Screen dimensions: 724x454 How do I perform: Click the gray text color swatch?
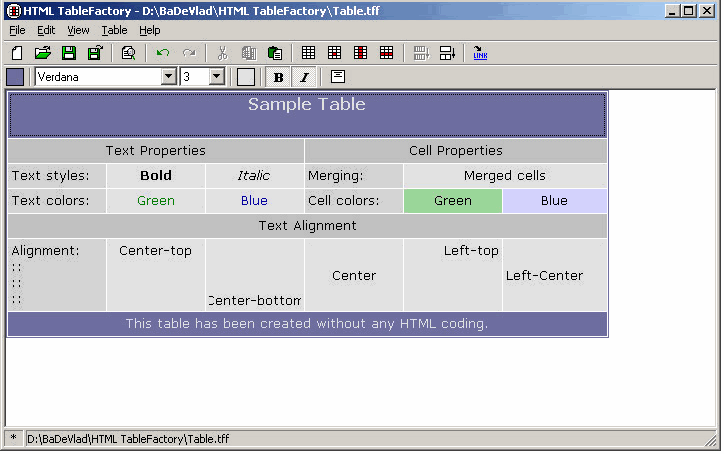click(x=246, y=77)
